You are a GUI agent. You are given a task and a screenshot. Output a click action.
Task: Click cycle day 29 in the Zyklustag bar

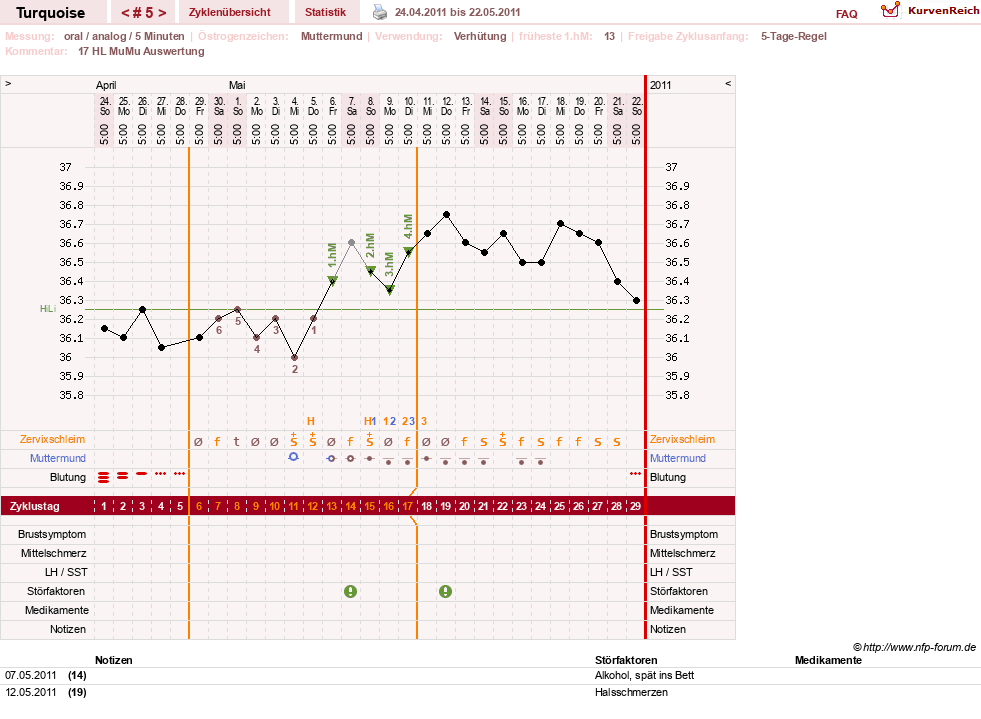pyautogui.click(x=636, y=506)
